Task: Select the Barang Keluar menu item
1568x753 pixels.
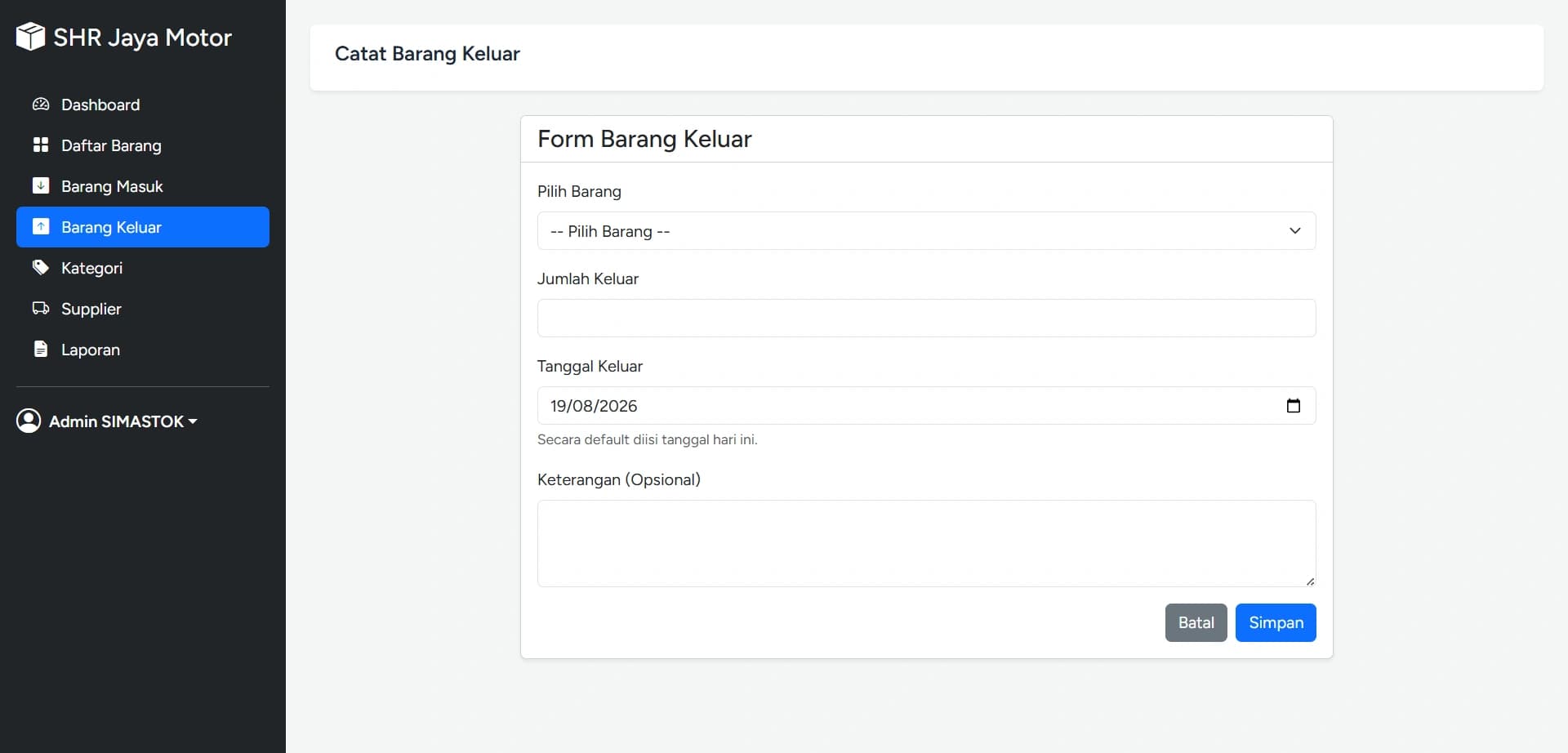Action: click(x=143, y=227)
